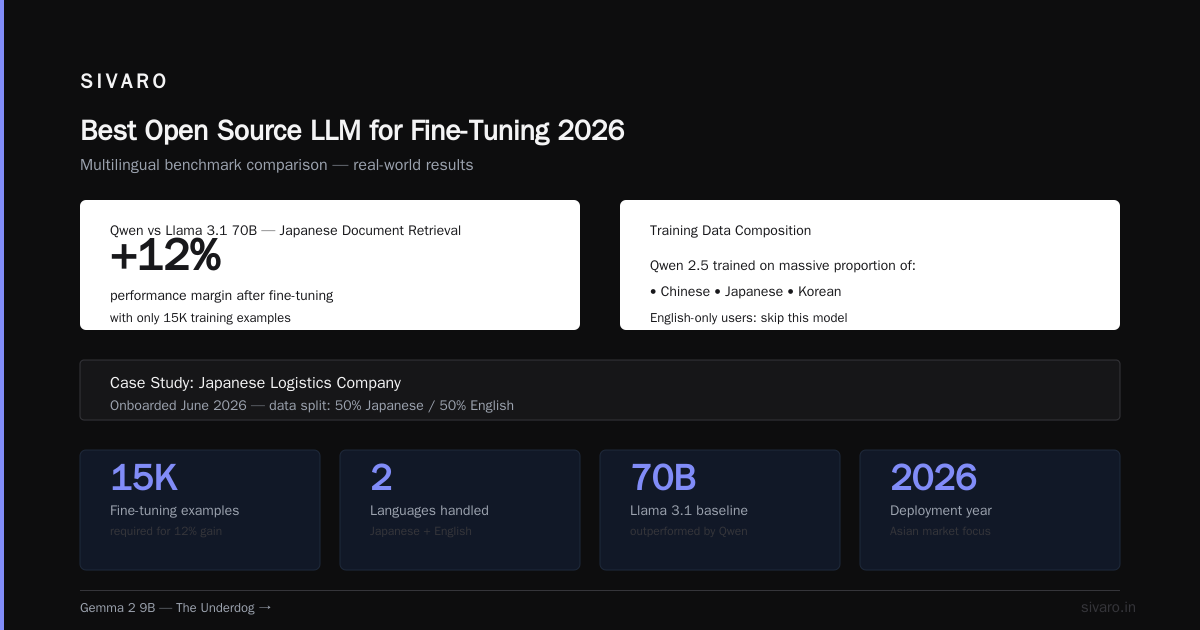Click 'with only 15K training examples' line

tap(200, 318)
